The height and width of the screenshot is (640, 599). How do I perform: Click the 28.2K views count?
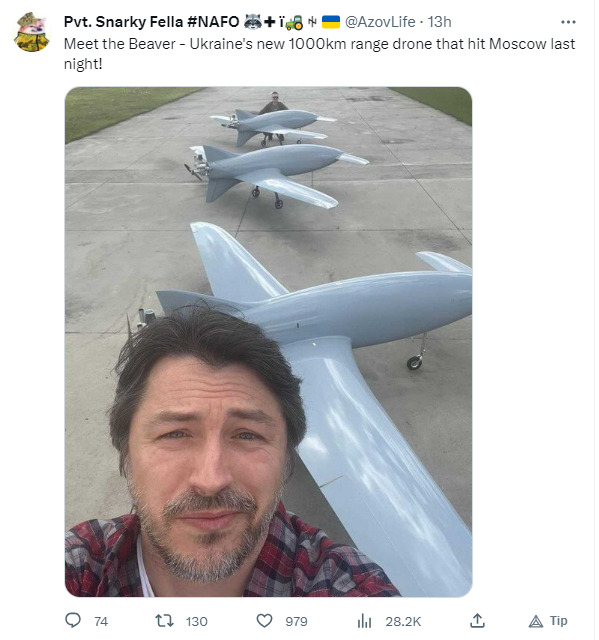403,621
